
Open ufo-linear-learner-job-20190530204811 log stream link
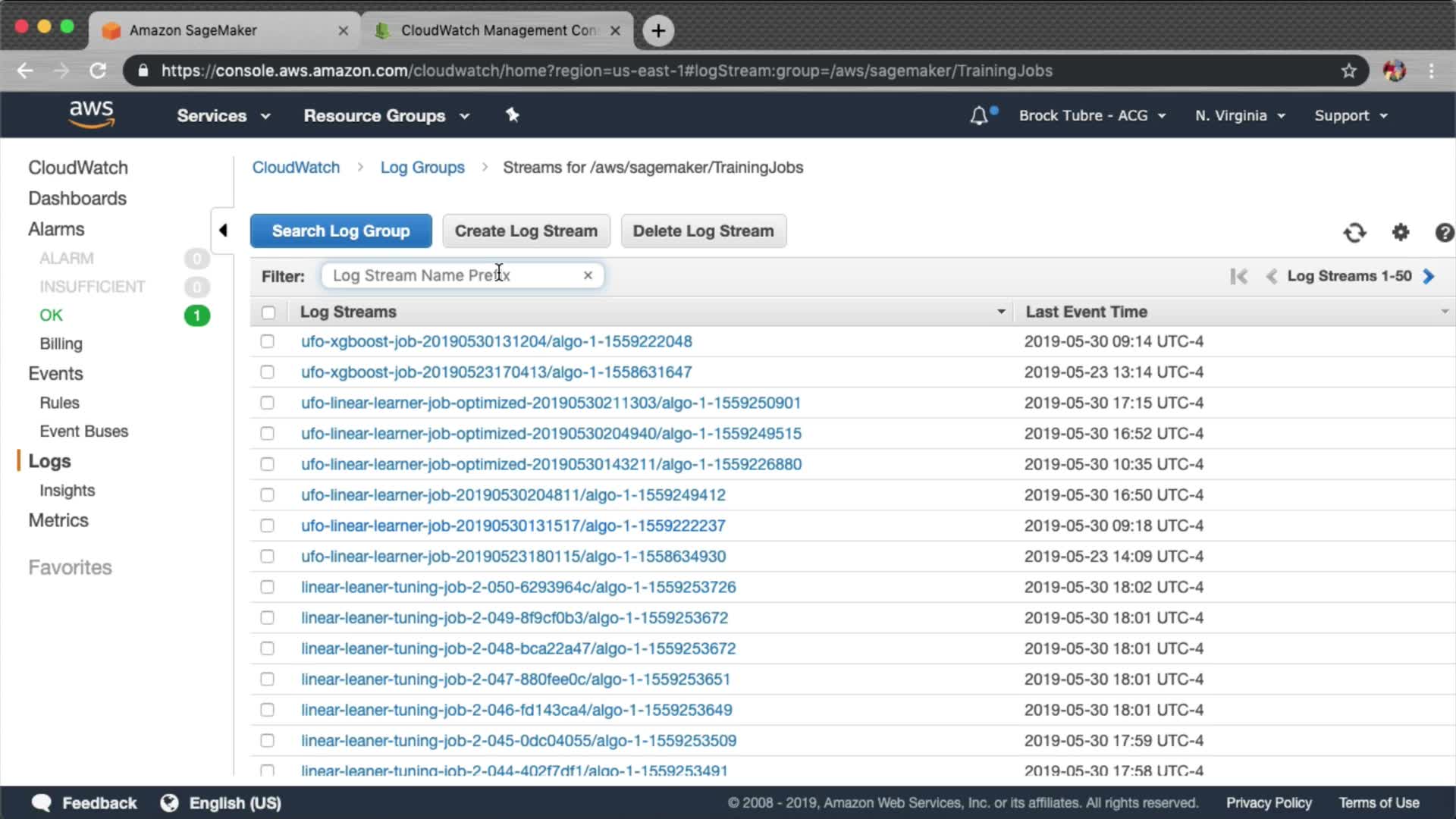pyautogui.click(x=513, y=495)
